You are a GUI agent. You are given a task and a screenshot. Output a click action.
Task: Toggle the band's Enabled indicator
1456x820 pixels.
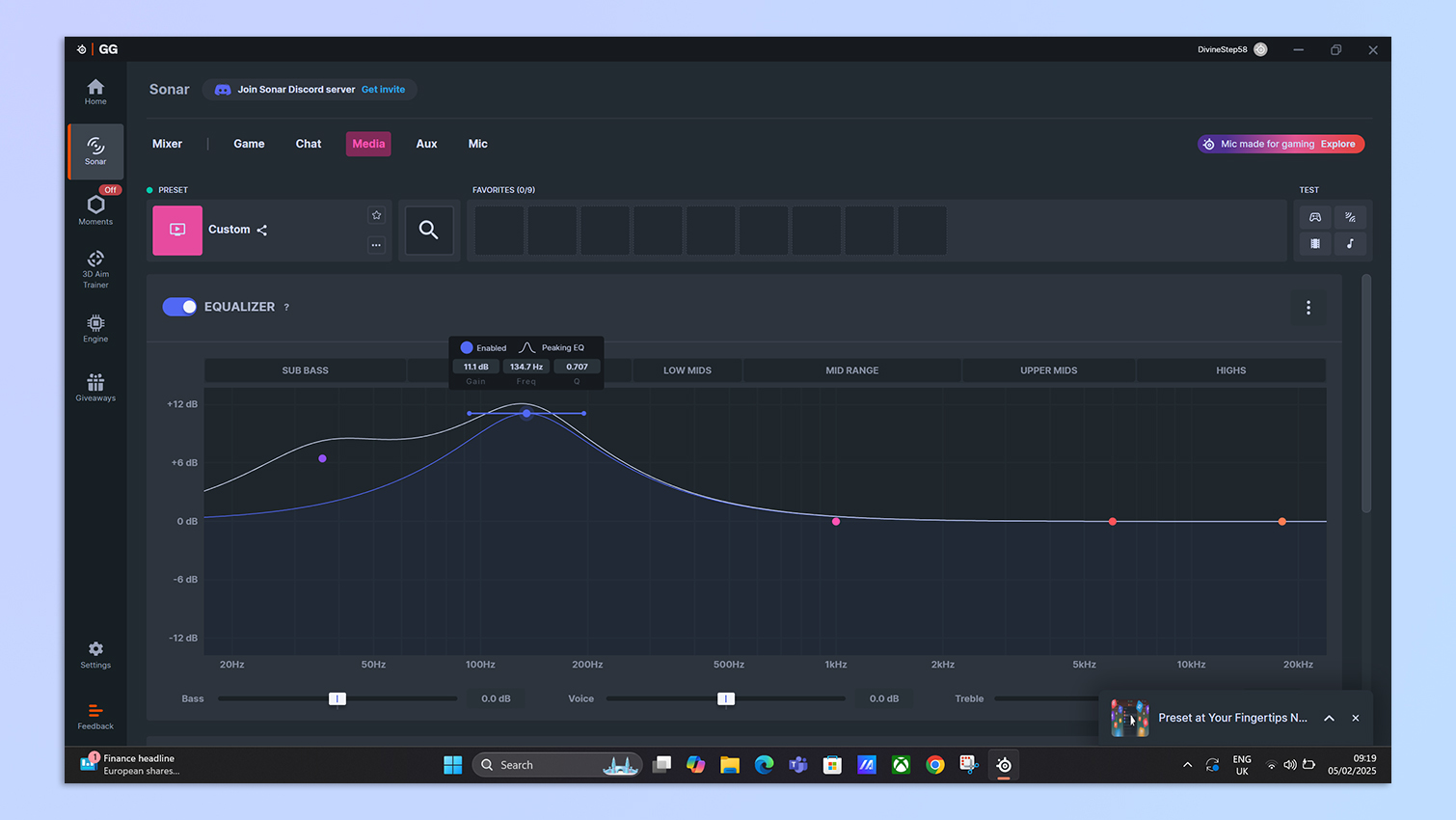(x=467, y=347)
